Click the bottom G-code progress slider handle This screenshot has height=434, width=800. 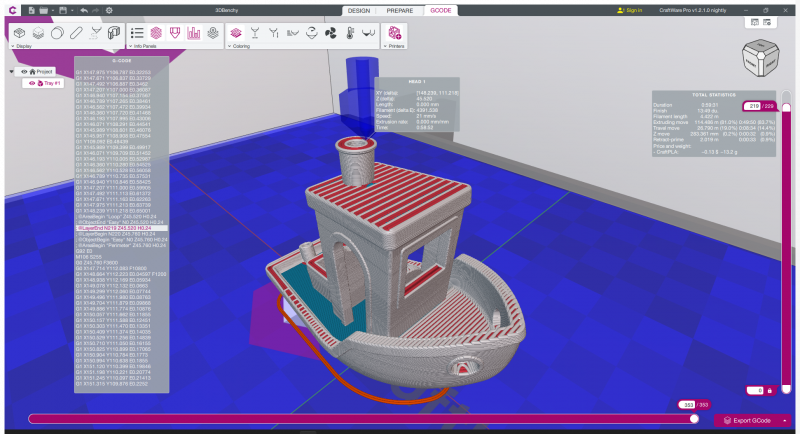tap(693, 419)
